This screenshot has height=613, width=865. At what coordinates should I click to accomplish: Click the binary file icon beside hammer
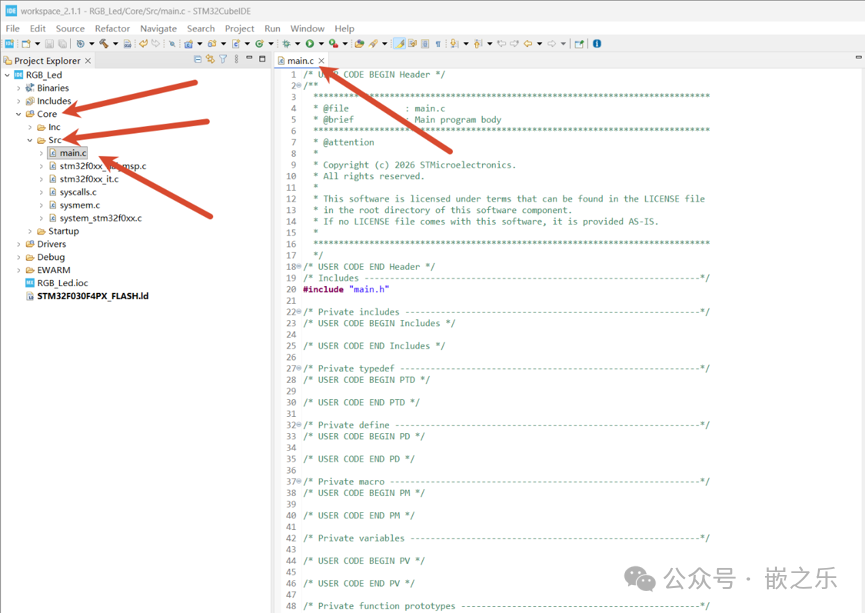click(x=127, y=44)
